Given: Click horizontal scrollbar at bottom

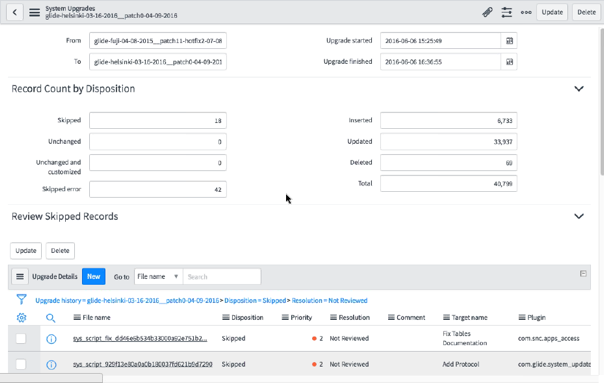Looking at the screenshot, I should coord(51,378).
